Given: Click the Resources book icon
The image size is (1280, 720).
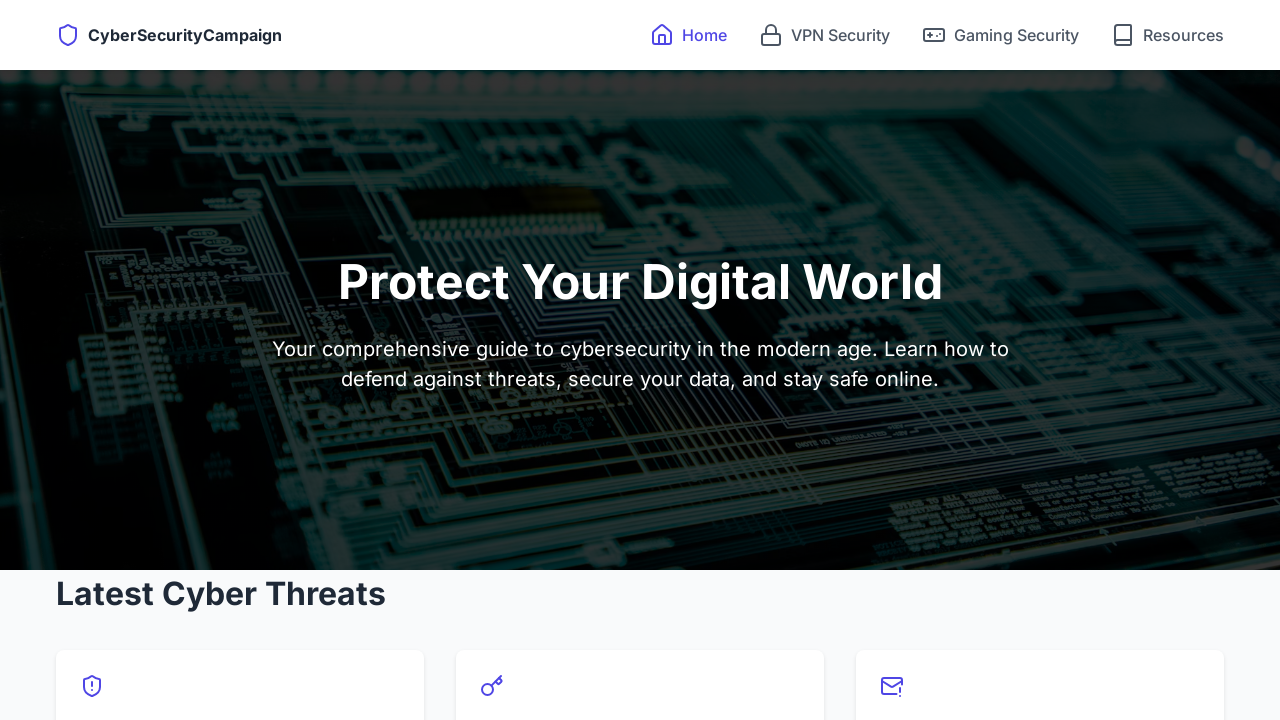Looking at the screenshot, I should (1123, 35).
